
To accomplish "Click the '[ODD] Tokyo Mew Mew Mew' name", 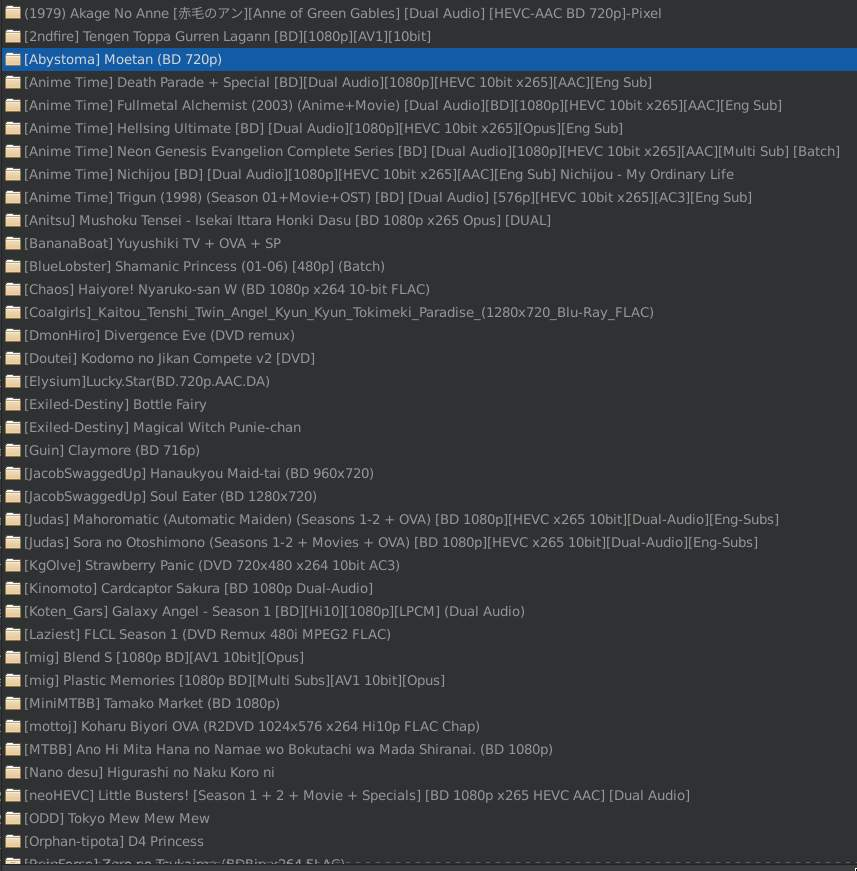I will (117, 818).
